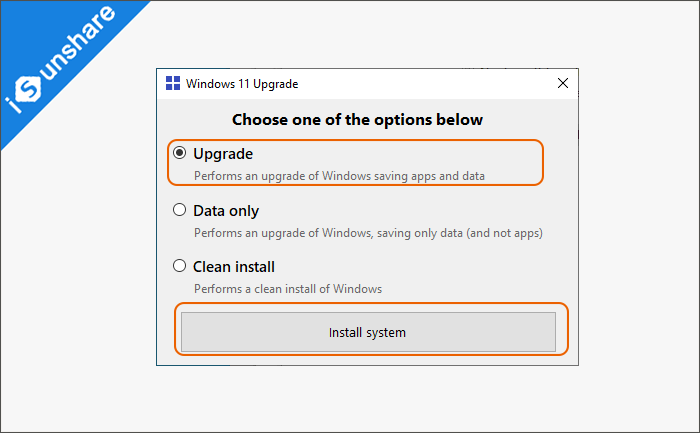Click "Performs a clean install of Windows" text
This screenshot has width=700, height=433.
pos(288,289)
